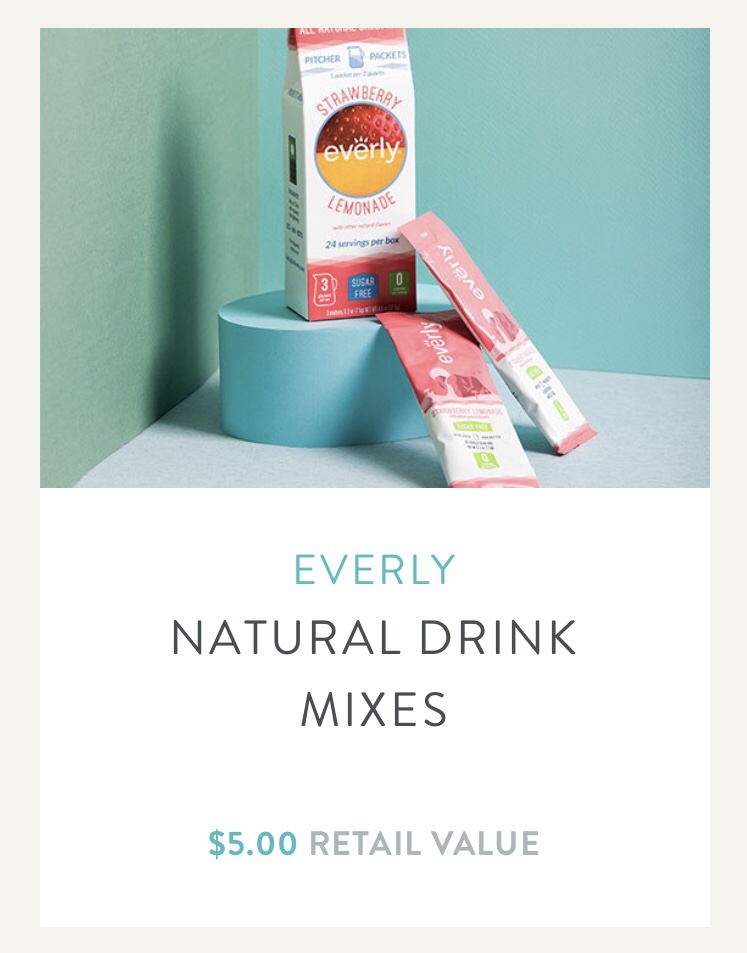Click the green zero badge on front packet
747x953 pixels.
pos(486,461)
